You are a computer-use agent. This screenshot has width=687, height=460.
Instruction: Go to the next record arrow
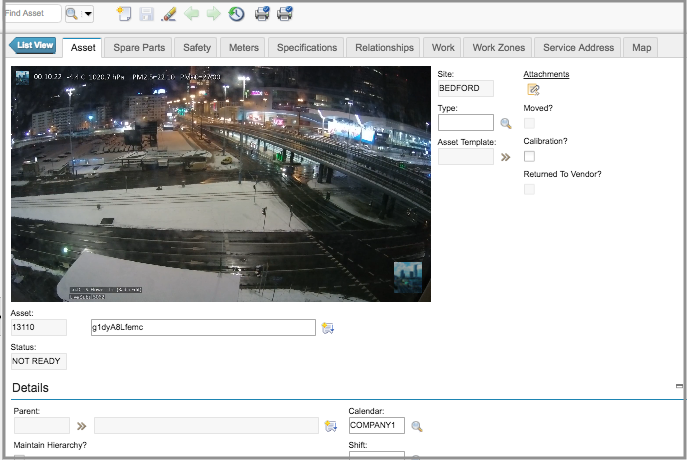214,14
